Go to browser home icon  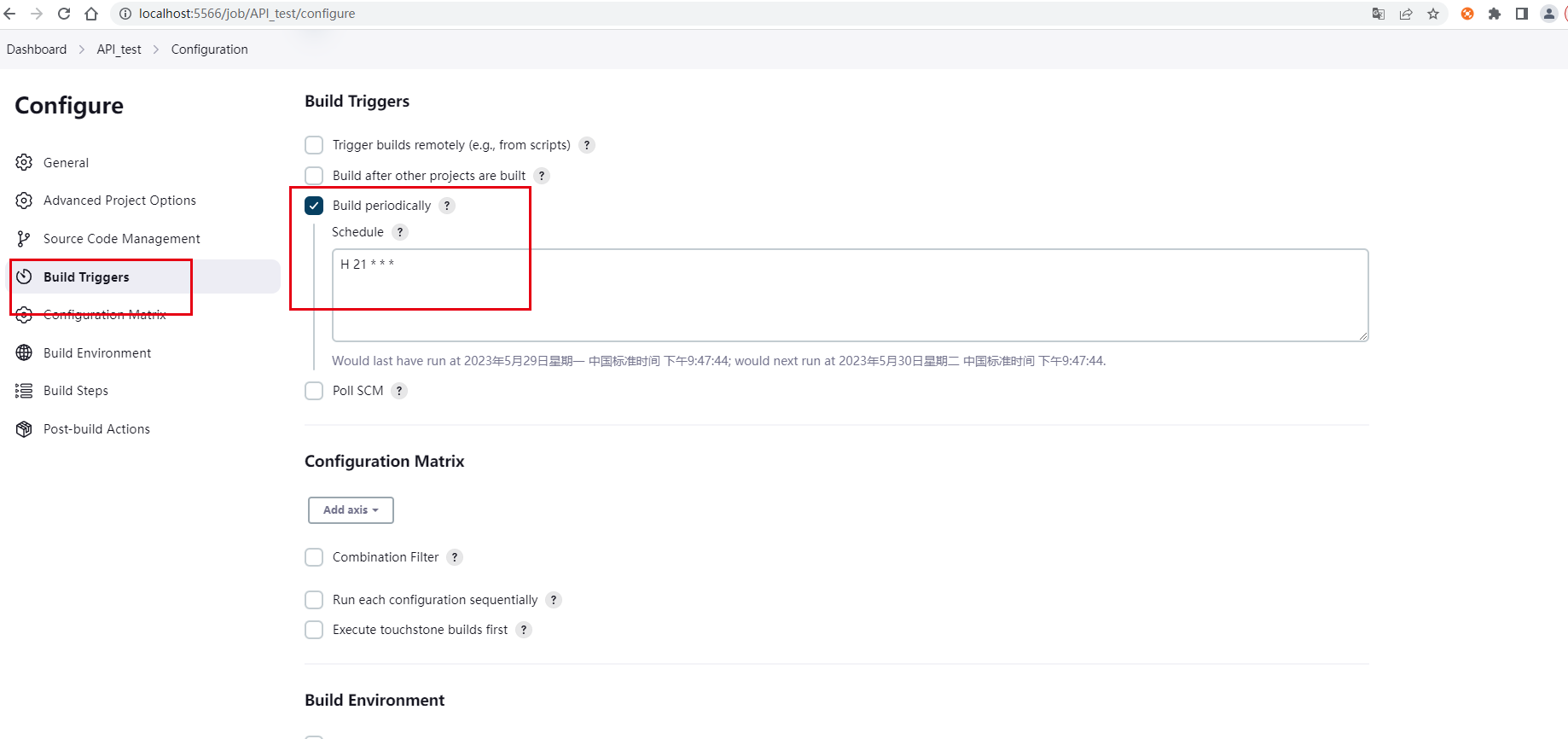coord(91,14)
